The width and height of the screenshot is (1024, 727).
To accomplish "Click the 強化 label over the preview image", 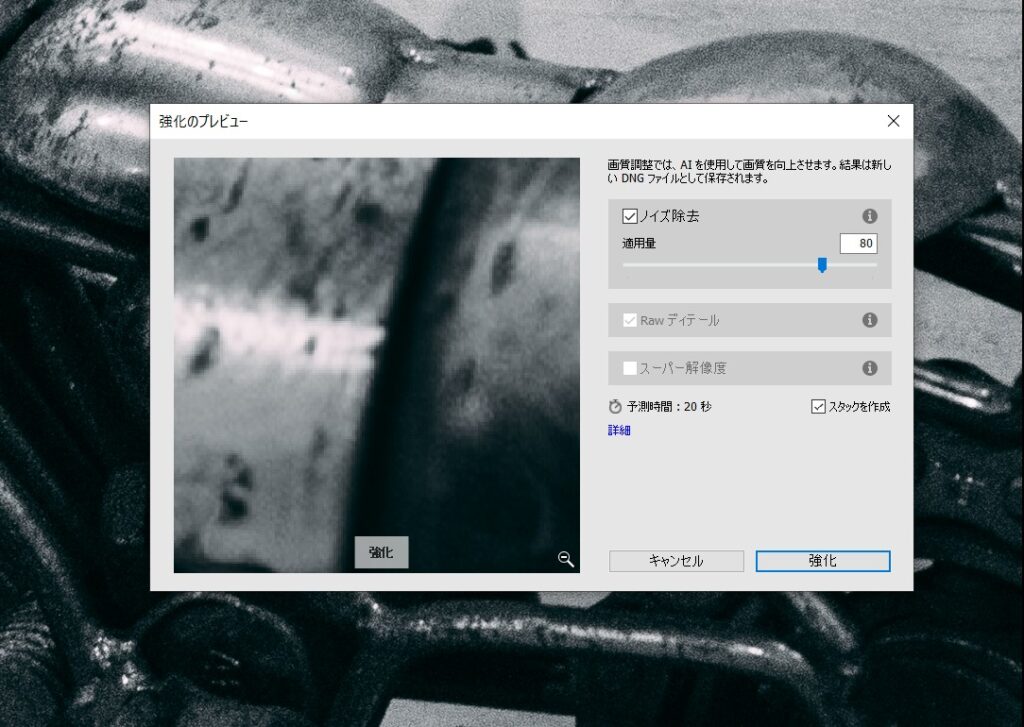I will click(x=381, y=552).
